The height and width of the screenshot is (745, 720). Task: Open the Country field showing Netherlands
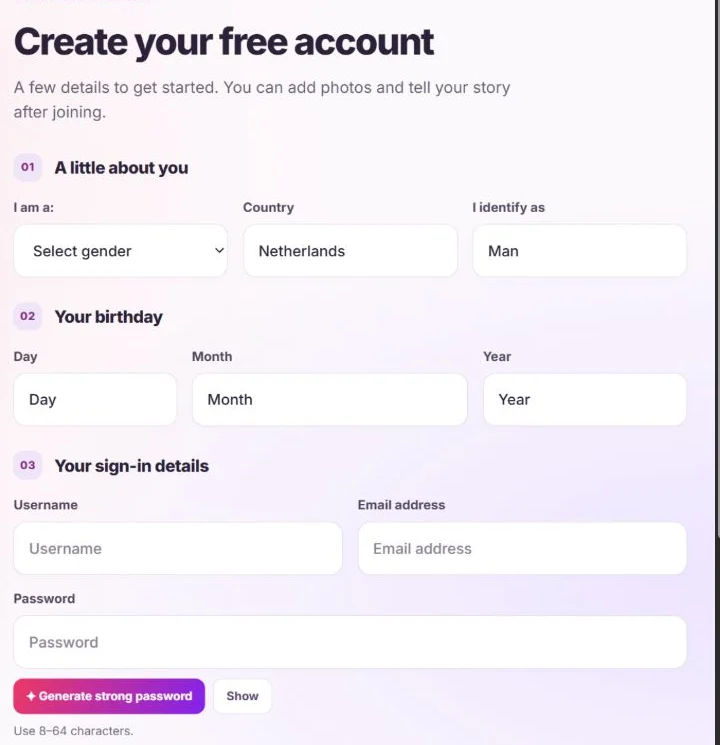[x=350, y=250]
